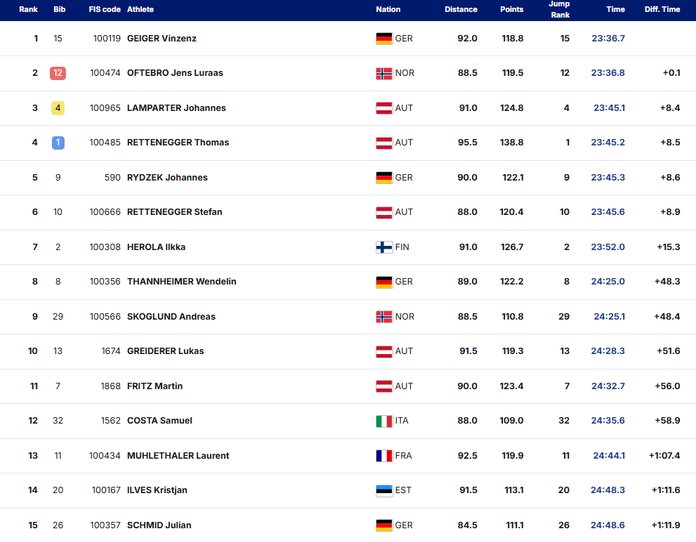Open RYDZEK Johannes athlete link
This screenshot has width=696, height=542.
[167, 178]
